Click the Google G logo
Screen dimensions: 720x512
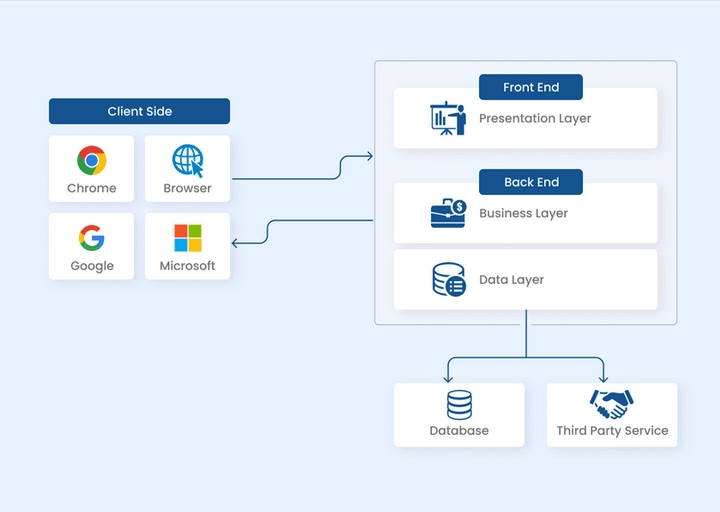coord(91,238)
